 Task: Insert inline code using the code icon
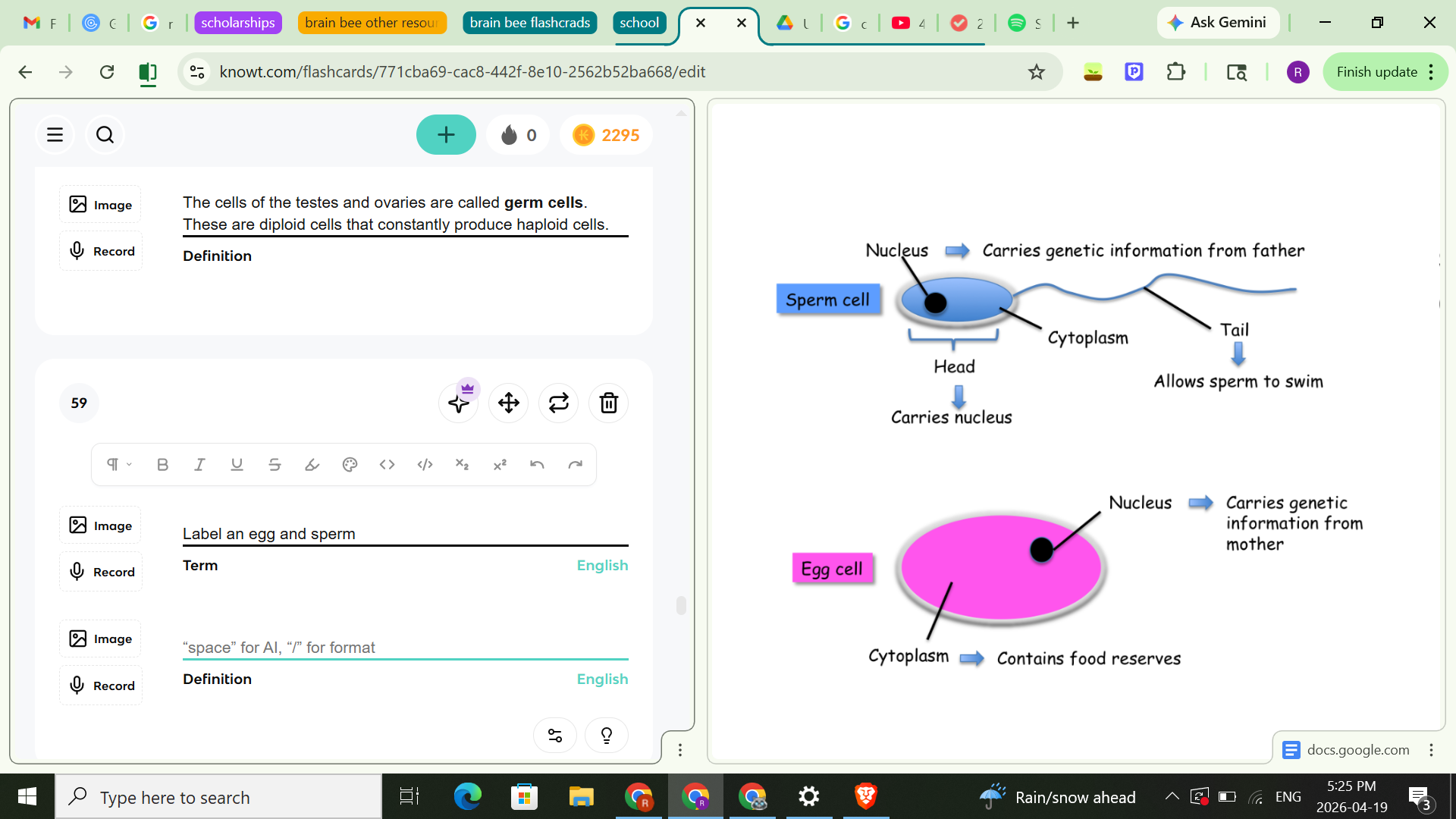[x=387, y=464]
